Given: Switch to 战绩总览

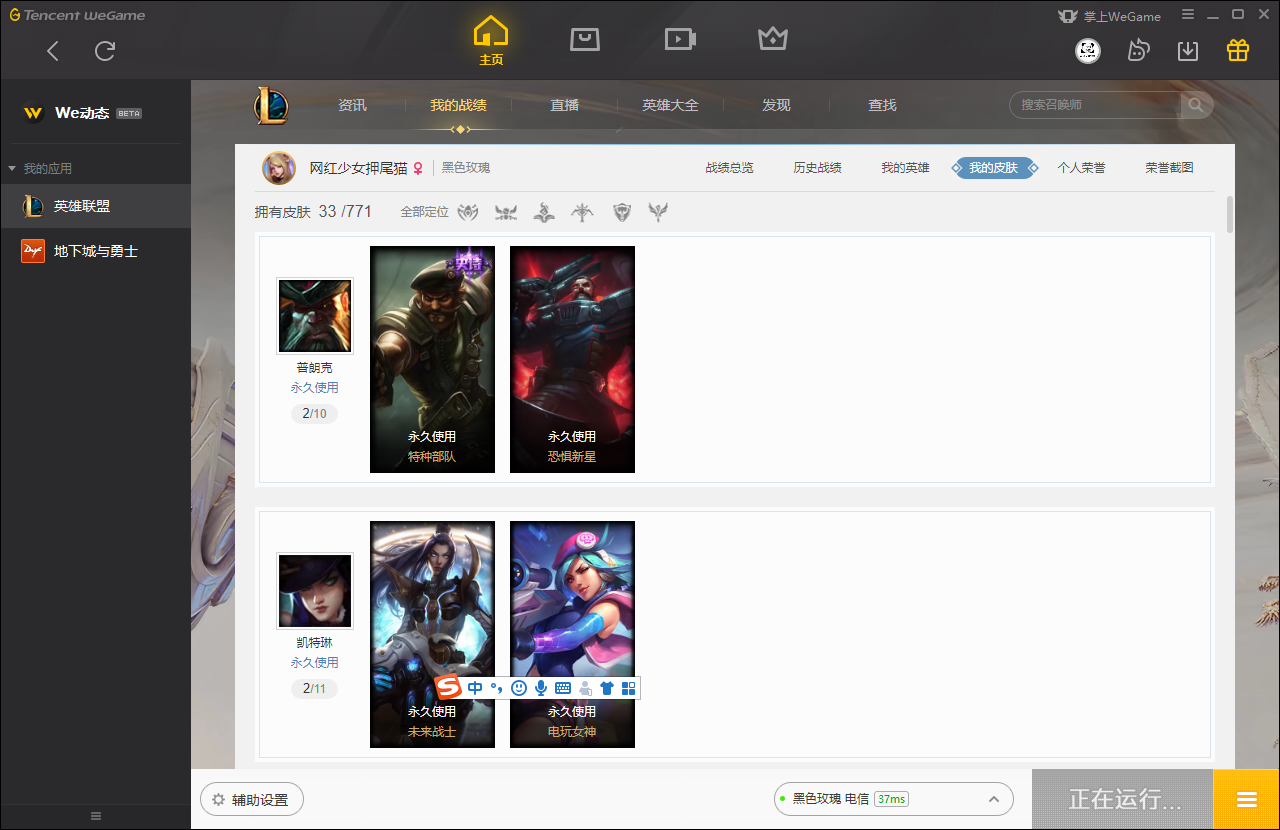Looking at the screenshot, I should coord(729,168).
